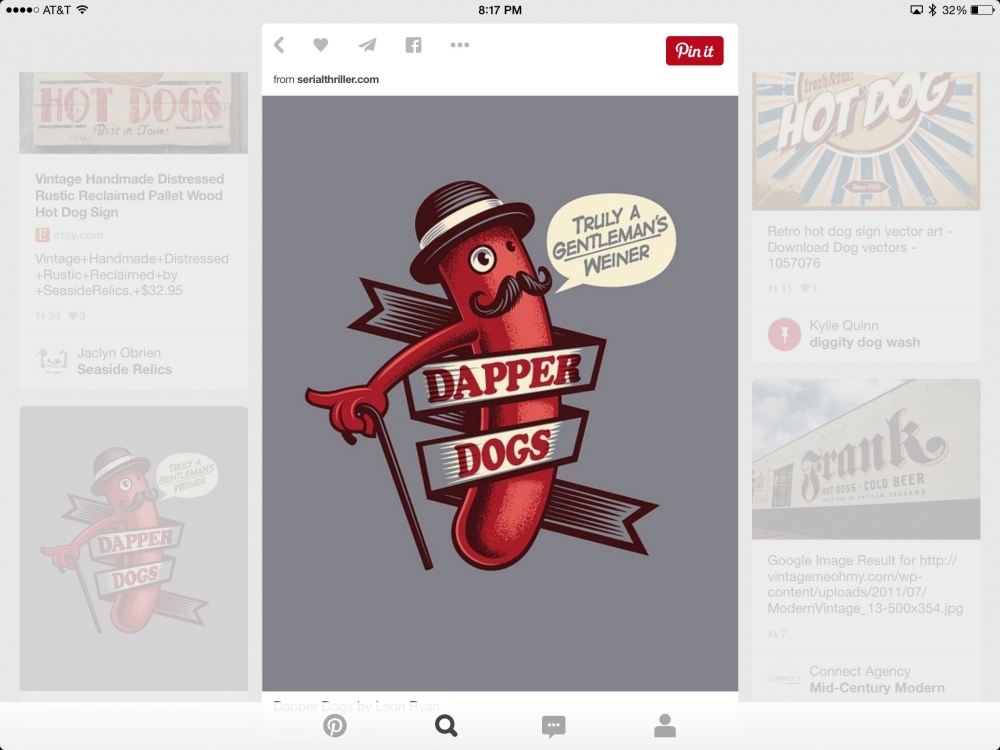Open the Retro hot dog sign pin image
The height and width of the screenshot is (750, 1000).
coord(866,140)
